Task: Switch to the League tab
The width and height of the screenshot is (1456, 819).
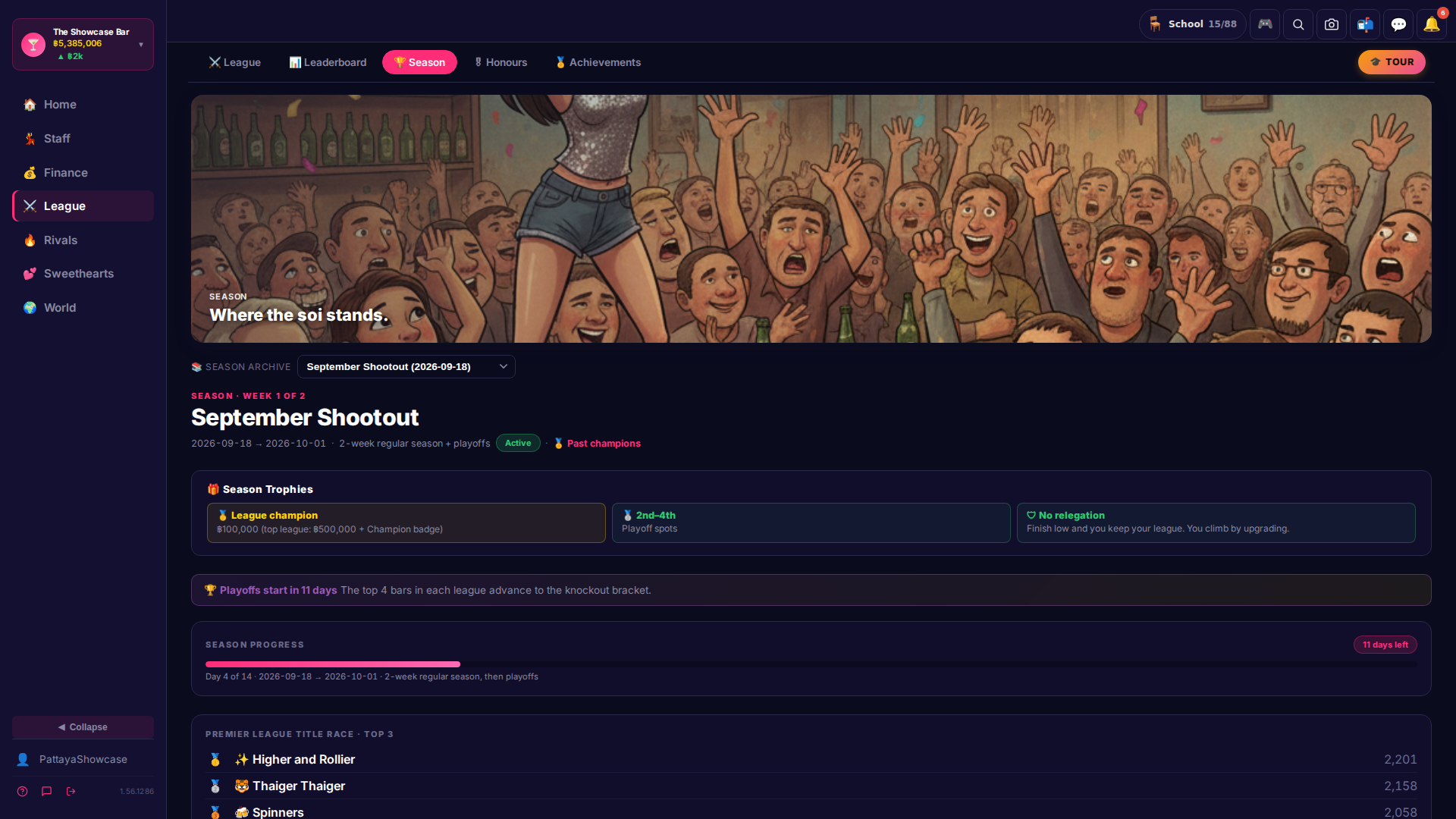Action: click(x=235, y=62)
